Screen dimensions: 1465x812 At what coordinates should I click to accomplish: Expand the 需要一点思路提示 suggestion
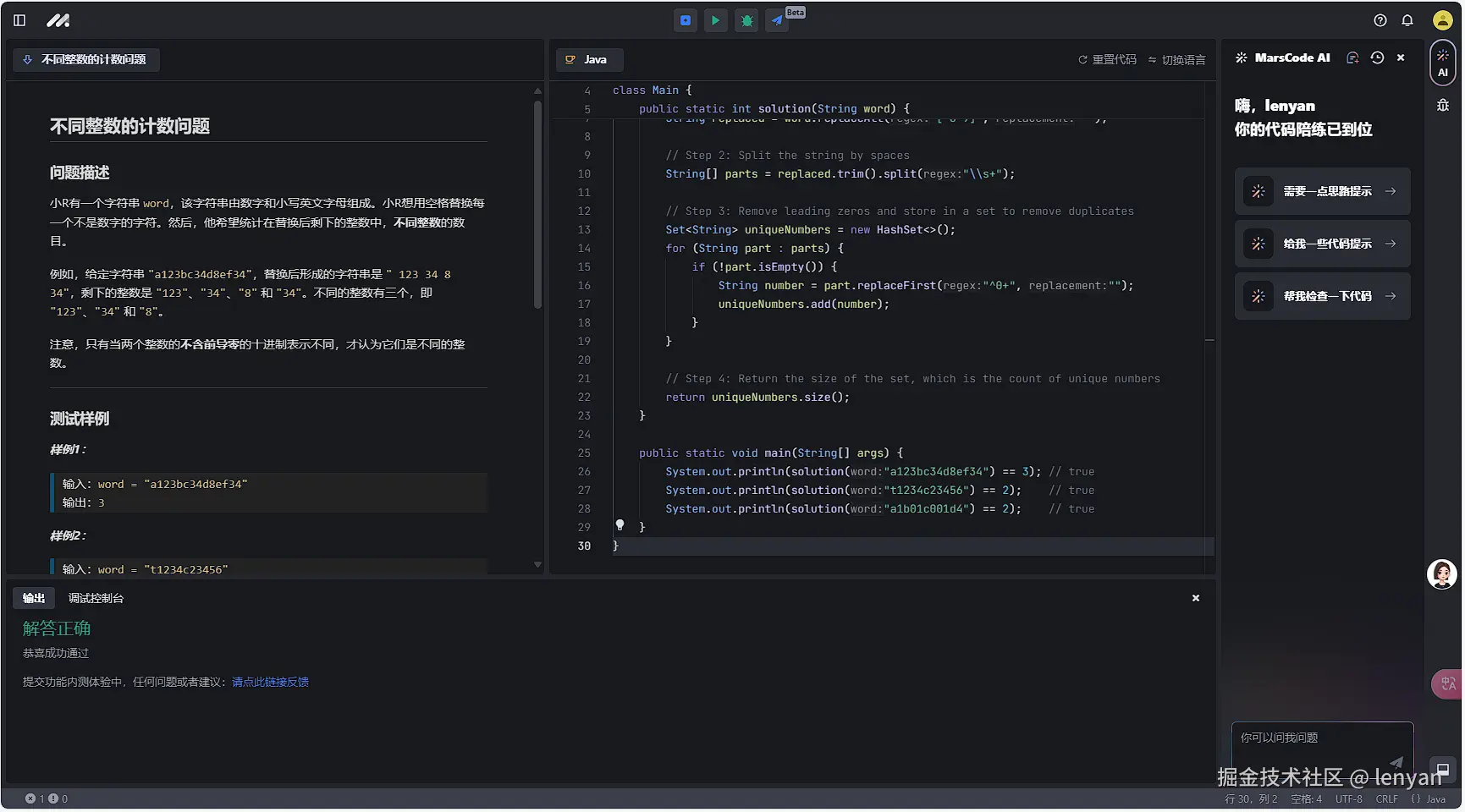click(1322, 191)
